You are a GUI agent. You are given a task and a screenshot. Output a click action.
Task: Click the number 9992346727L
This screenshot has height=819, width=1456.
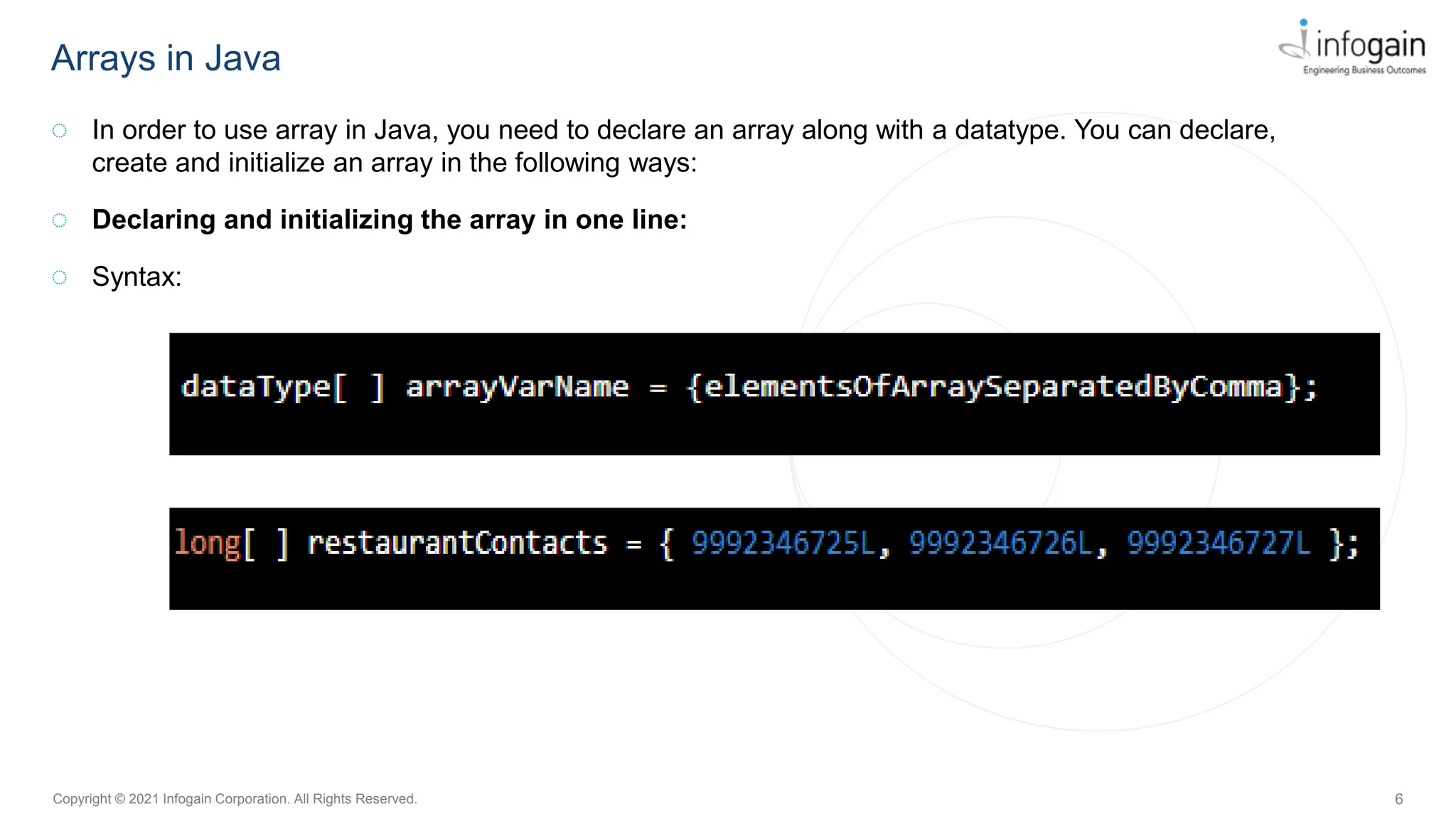[1218, 543]
